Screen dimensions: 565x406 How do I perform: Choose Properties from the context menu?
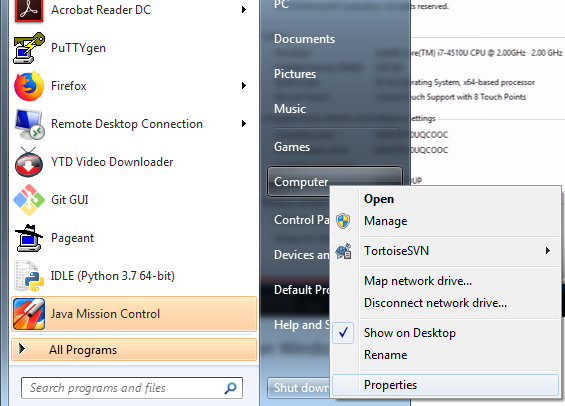click(x=445, y=385)
